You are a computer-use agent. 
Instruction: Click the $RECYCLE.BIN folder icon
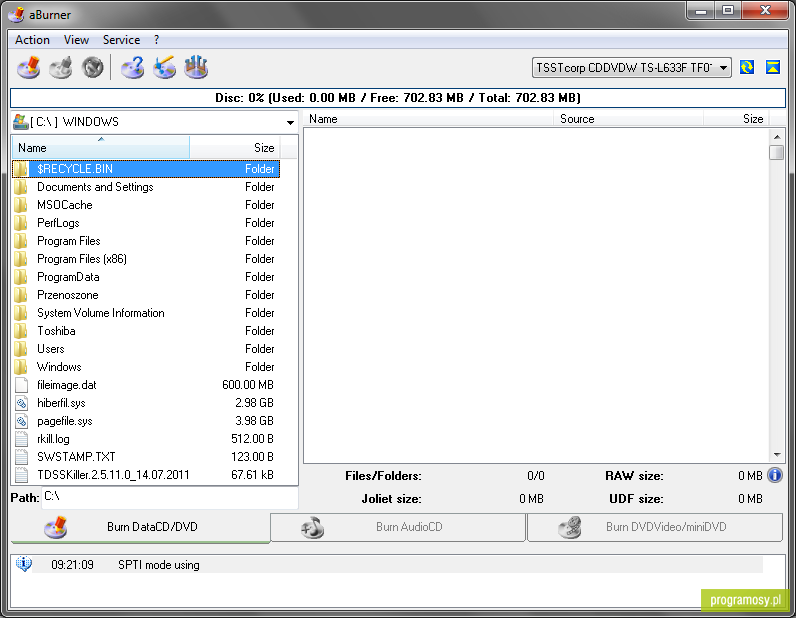pyautogui.click(x=21, y=169)
